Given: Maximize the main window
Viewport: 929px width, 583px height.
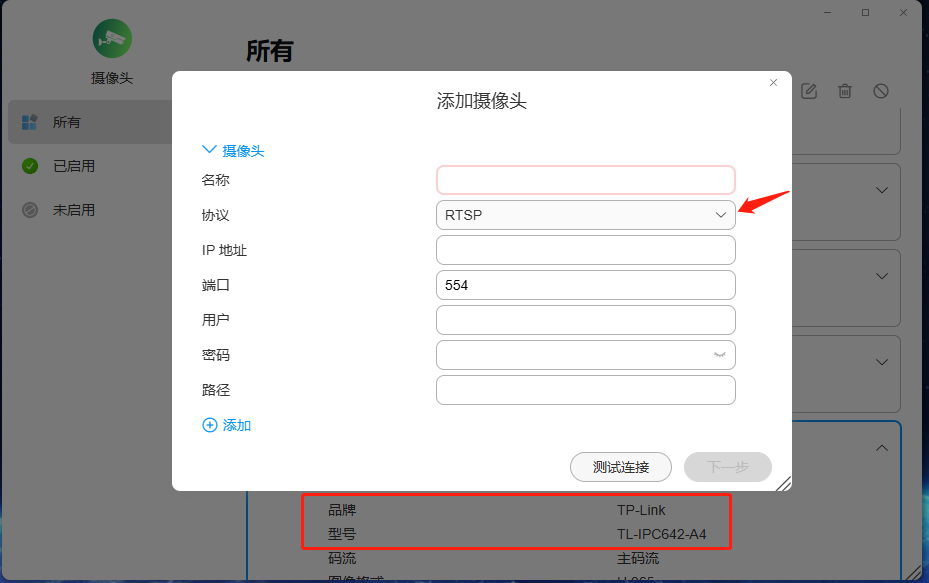Looking at the screenshot, I should [866, 12].
